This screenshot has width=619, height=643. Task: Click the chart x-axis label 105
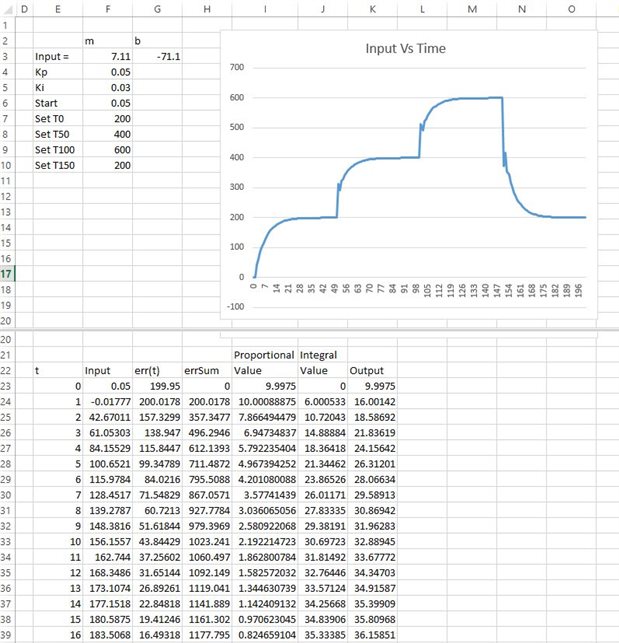[427, 290]
